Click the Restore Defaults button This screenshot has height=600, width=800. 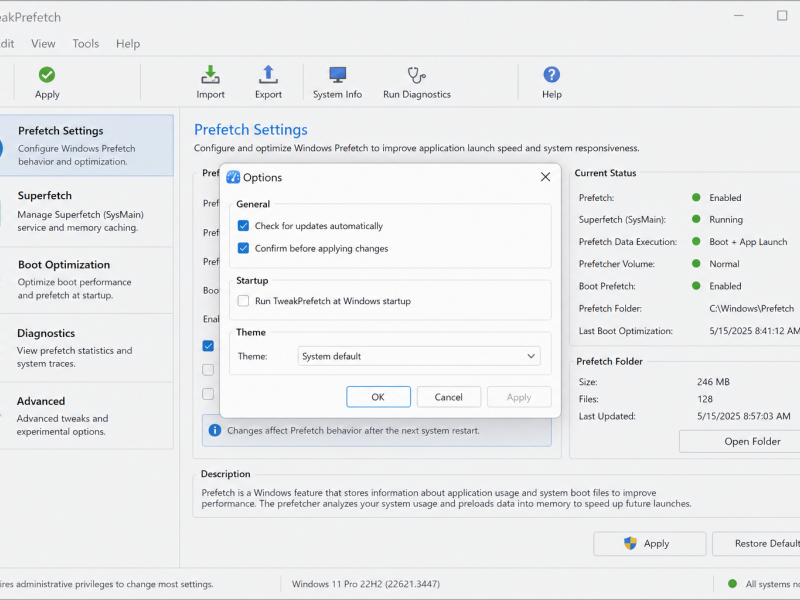click(x=756, y=543)
